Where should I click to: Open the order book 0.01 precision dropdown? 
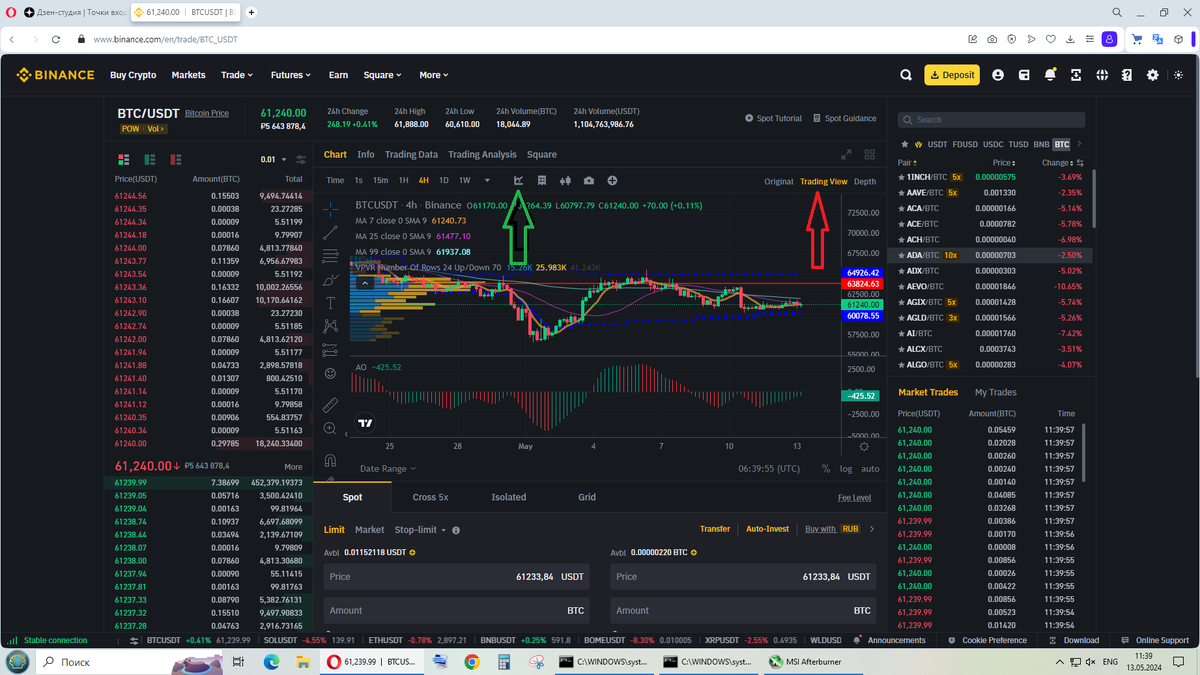pos(271,159)
